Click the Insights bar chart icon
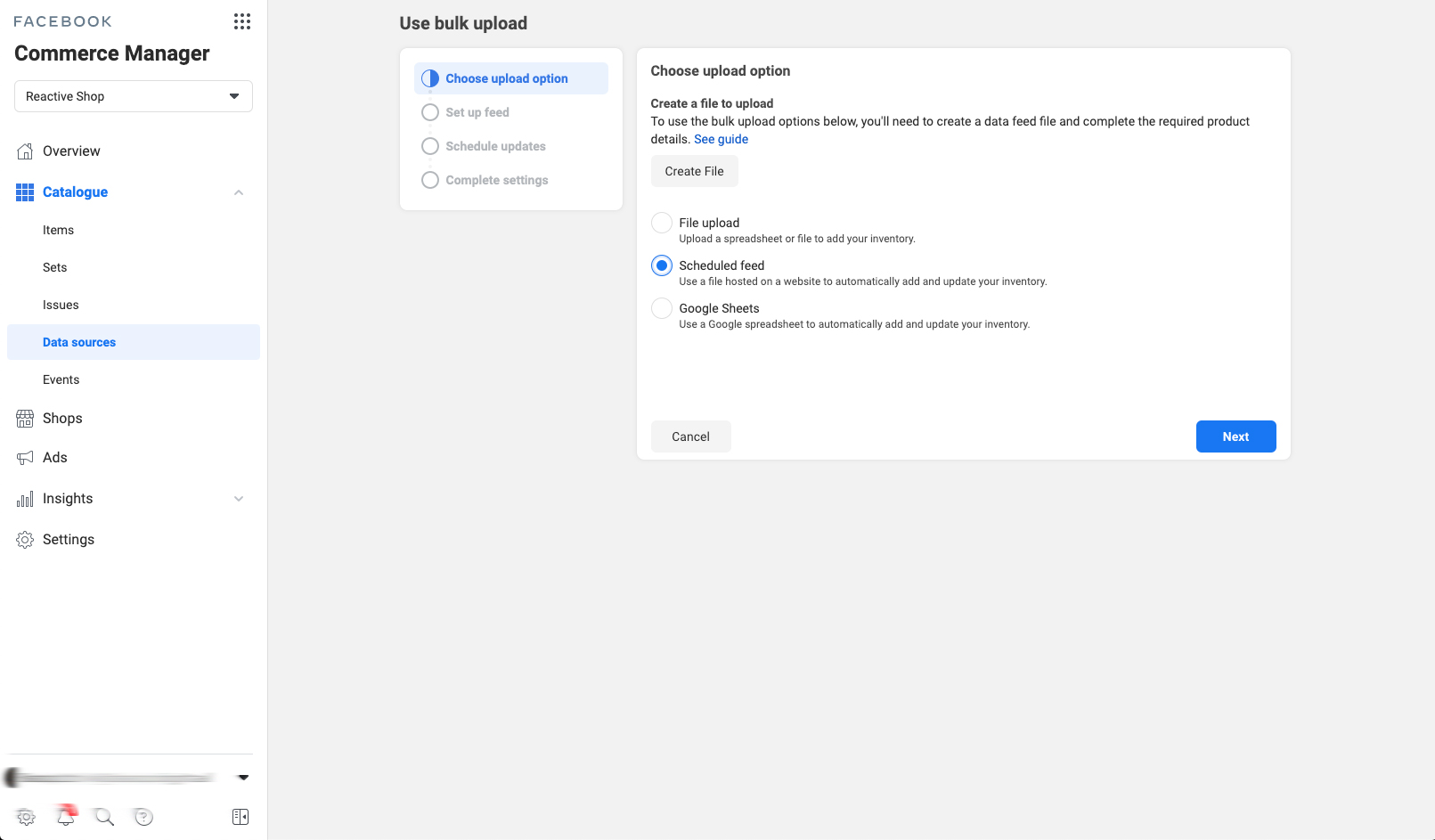 pyautogui.click(x=25, y=499)
